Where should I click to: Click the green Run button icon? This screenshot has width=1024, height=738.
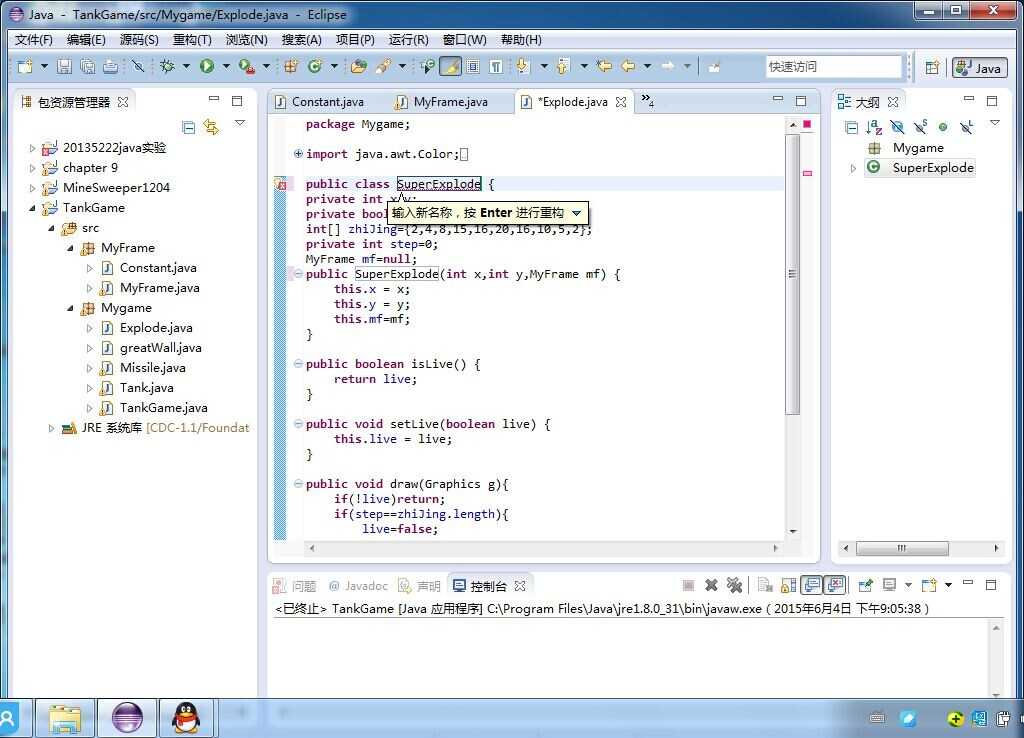tap(207, 66)
